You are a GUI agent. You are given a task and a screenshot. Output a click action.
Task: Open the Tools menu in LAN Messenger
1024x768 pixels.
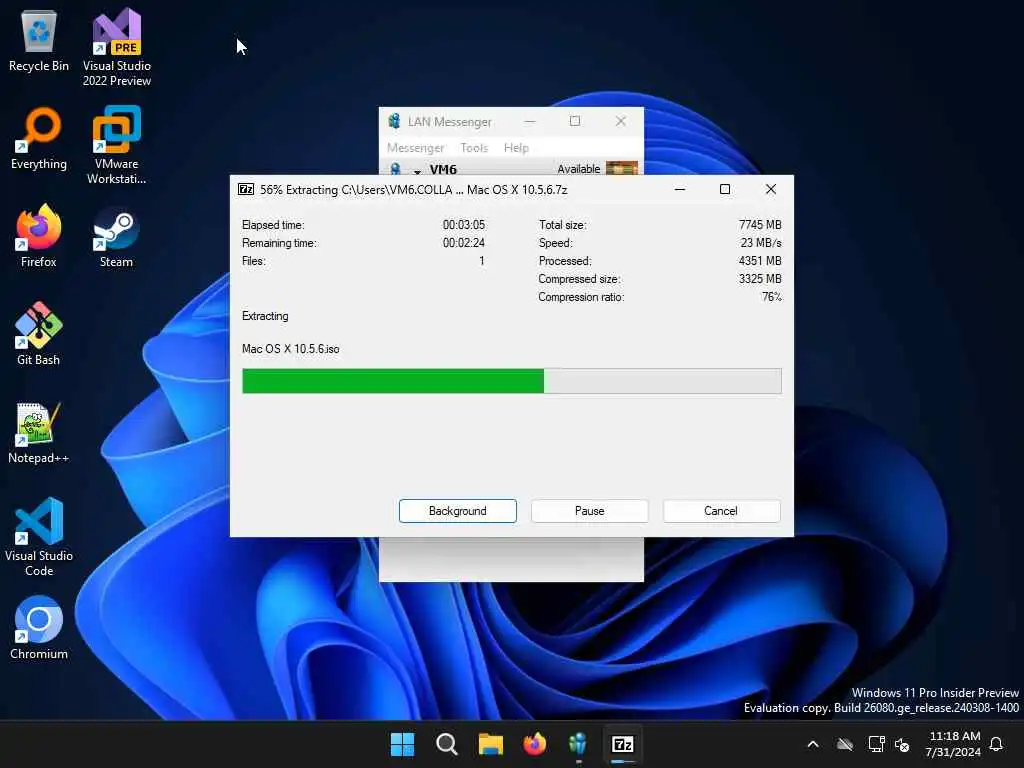[x=474, y=148]
